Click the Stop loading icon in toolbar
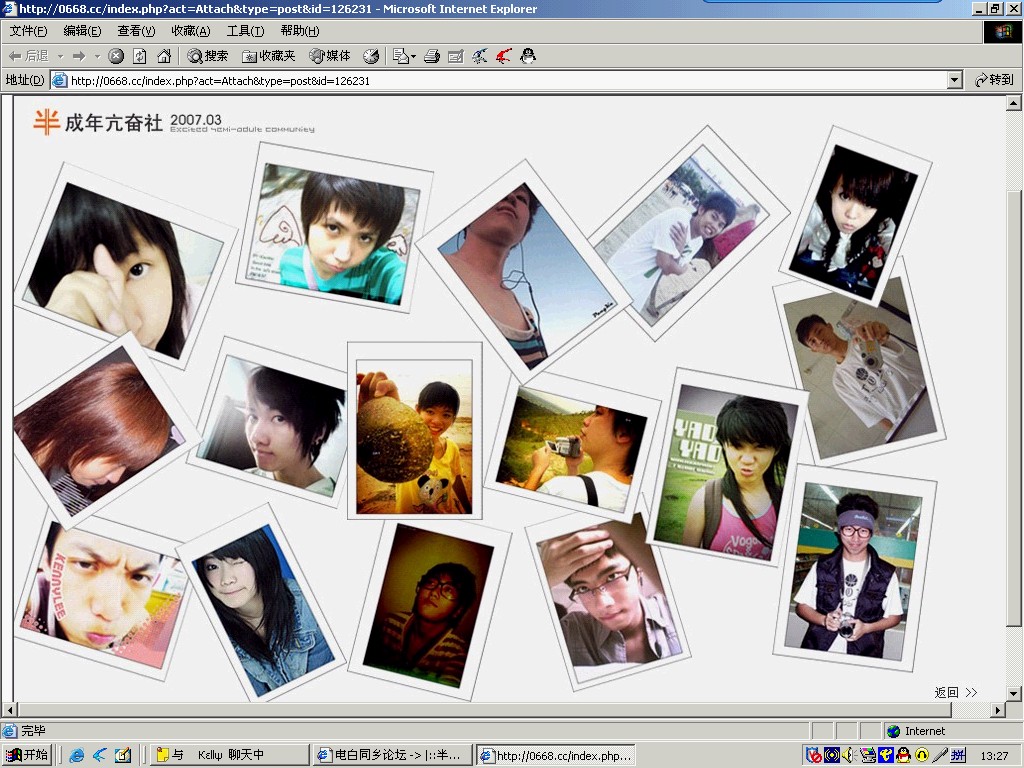Viewport: 1024px width, 768px height. [x=116, y=56]
